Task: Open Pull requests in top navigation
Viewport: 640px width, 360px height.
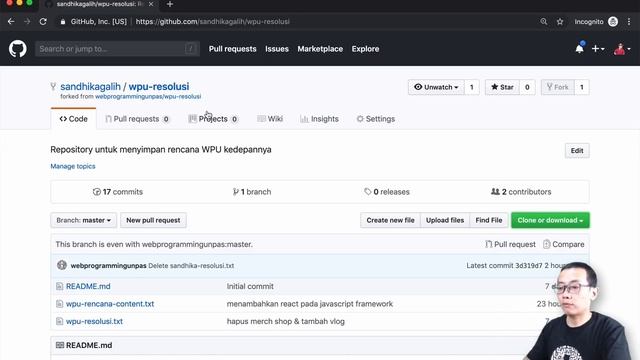Action: pos(233,49)
